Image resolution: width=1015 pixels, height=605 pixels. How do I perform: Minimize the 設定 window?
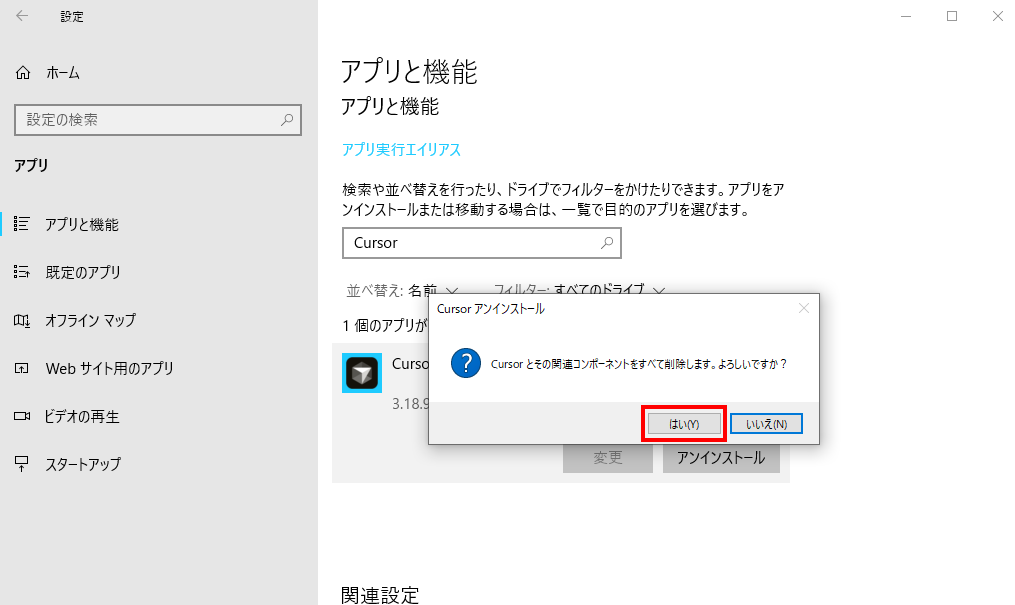[x=906, y=16]
